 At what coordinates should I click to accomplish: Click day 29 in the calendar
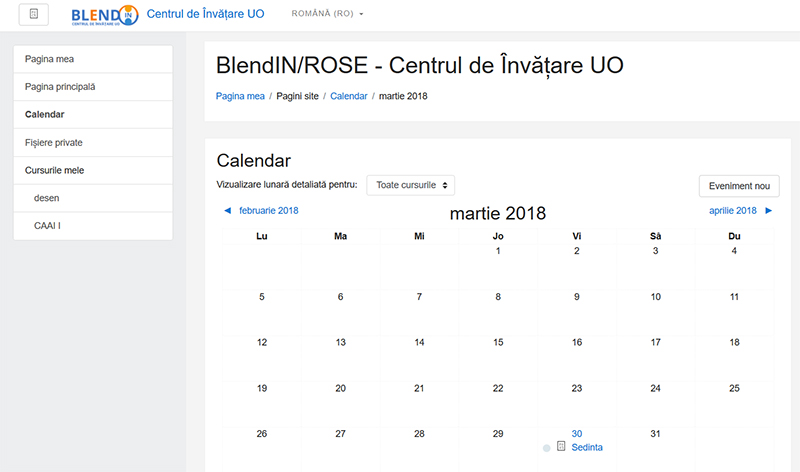point(498,434)
